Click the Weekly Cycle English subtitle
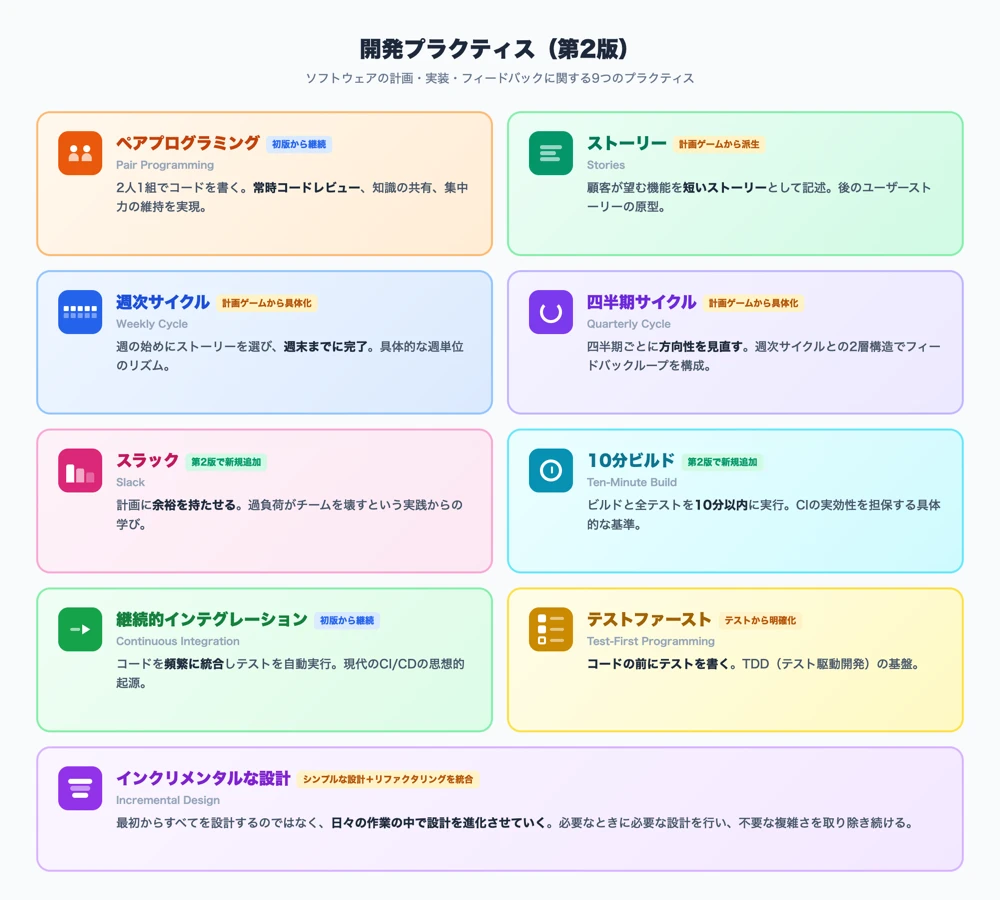The height and width of the screenshot is (900, 1000). (152, 324)
